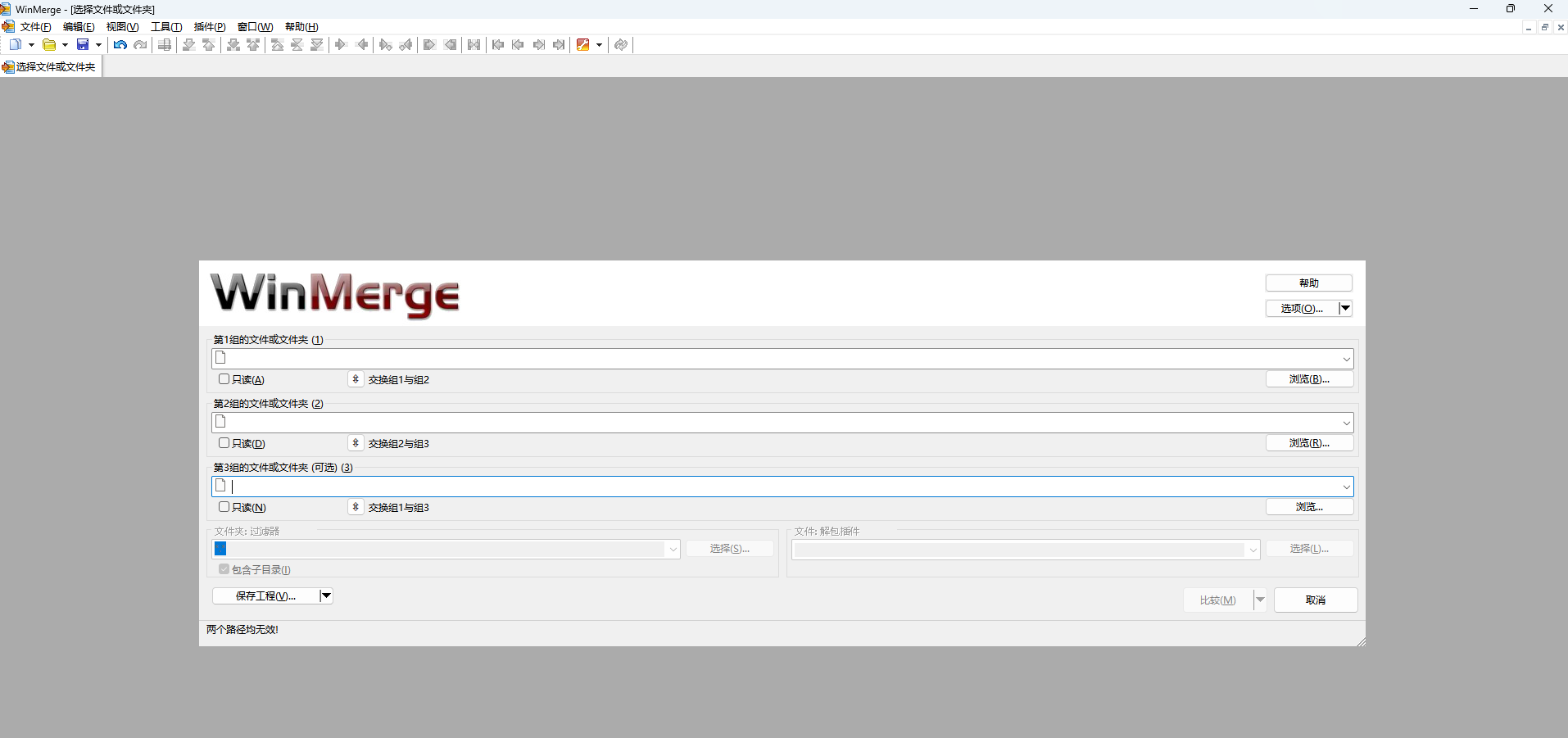The width and height of the screenshot is (1568, 738).
Task: Click the Undo toolbar icon
Action: pos(120,45)
